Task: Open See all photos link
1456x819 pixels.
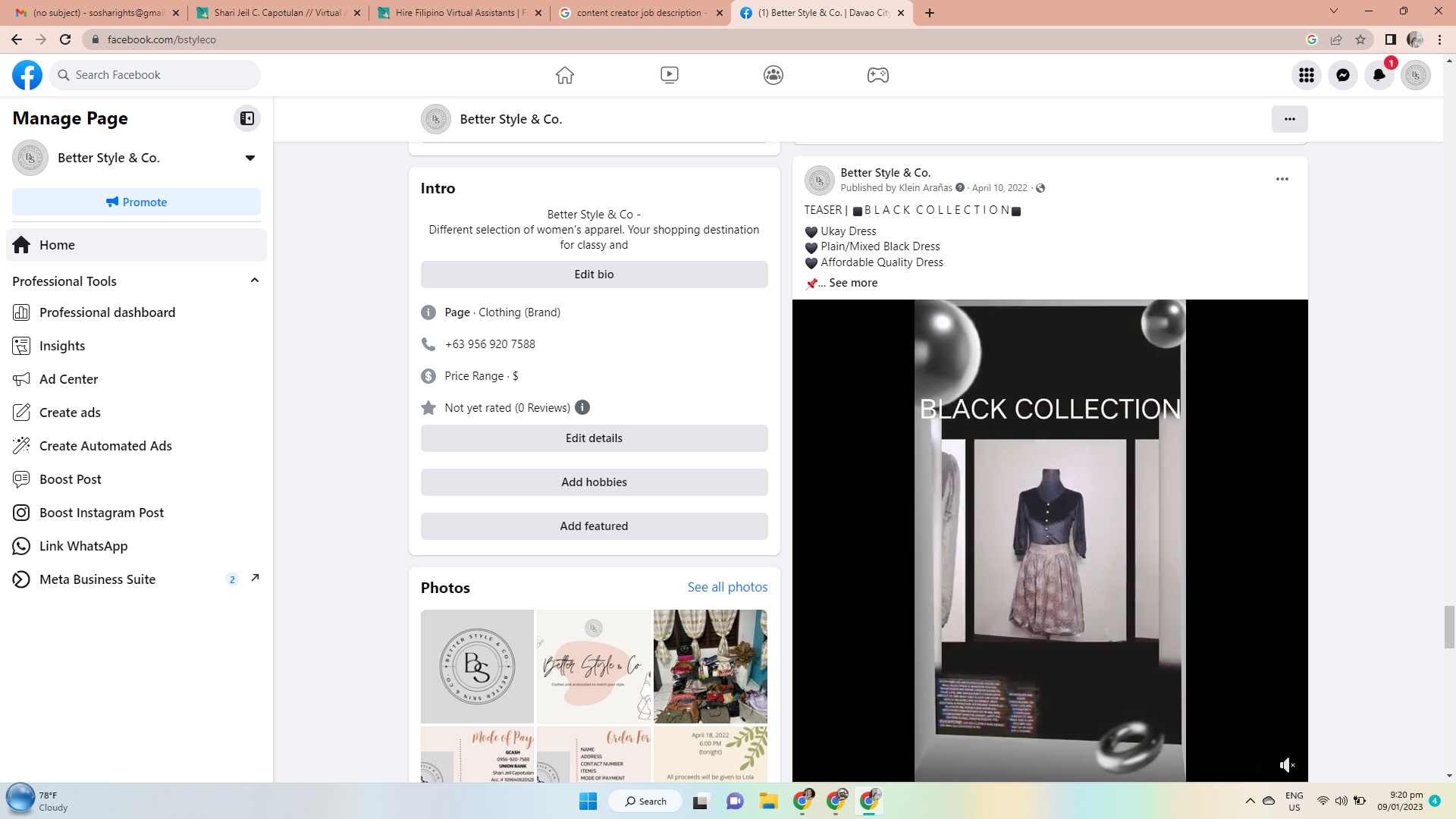Action: click(726, 587)
